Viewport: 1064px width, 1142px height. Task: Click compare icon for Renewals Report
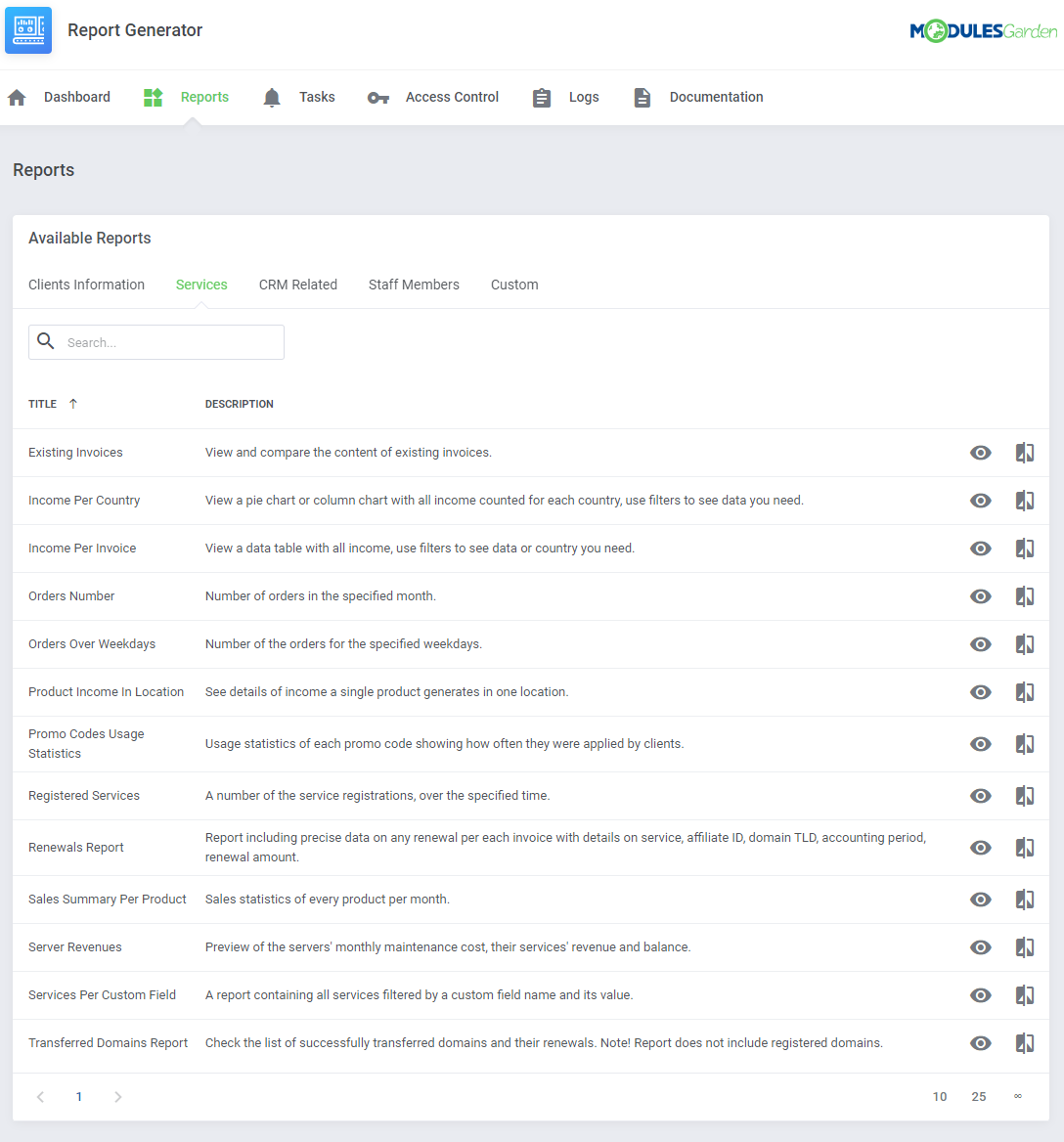1025,848
